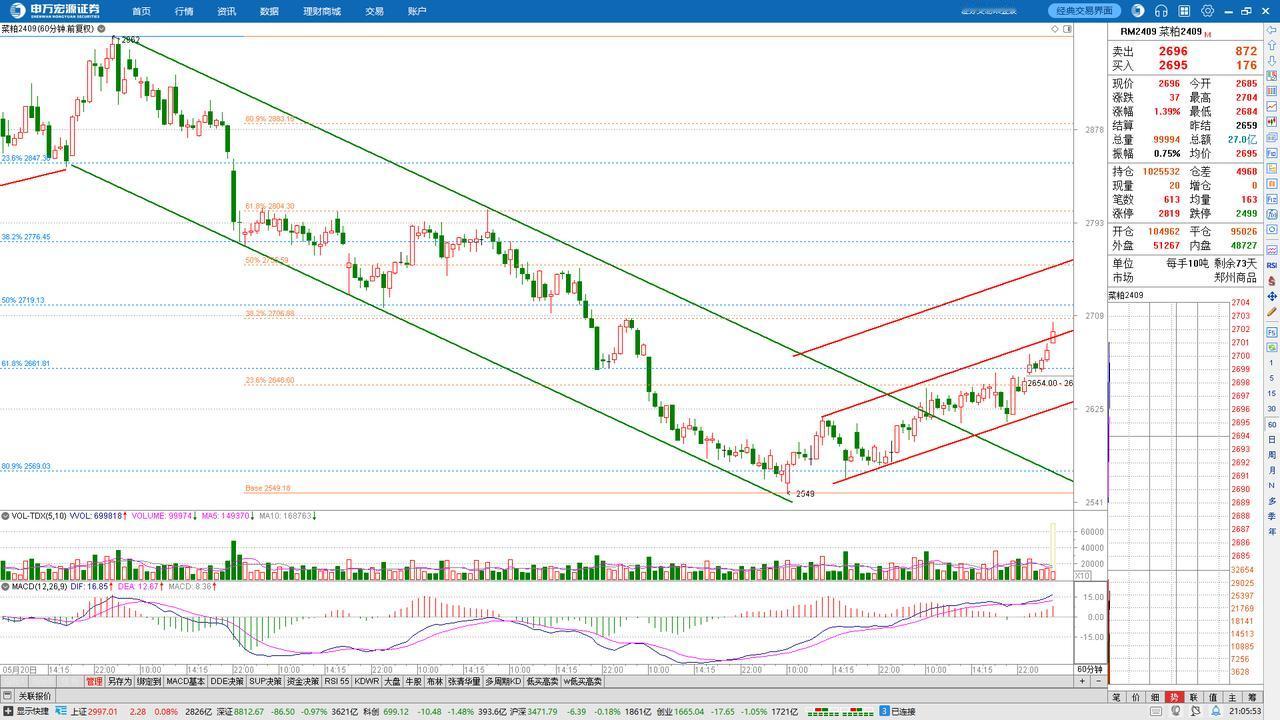Select the pencil drawing tool in sidebar
The image size is (1280, 720).
(1271, 311)
